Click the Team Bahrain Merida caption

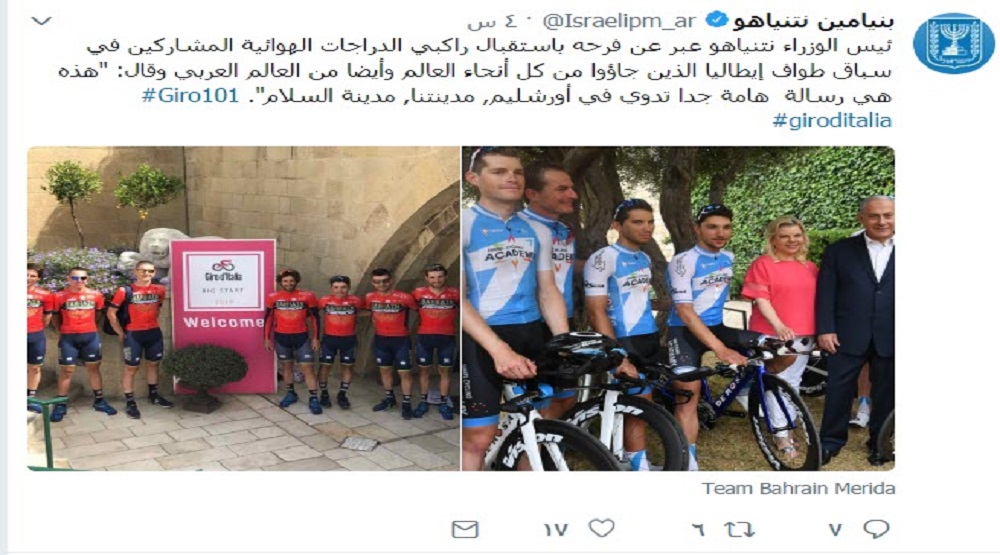click(x=798, y=489)
